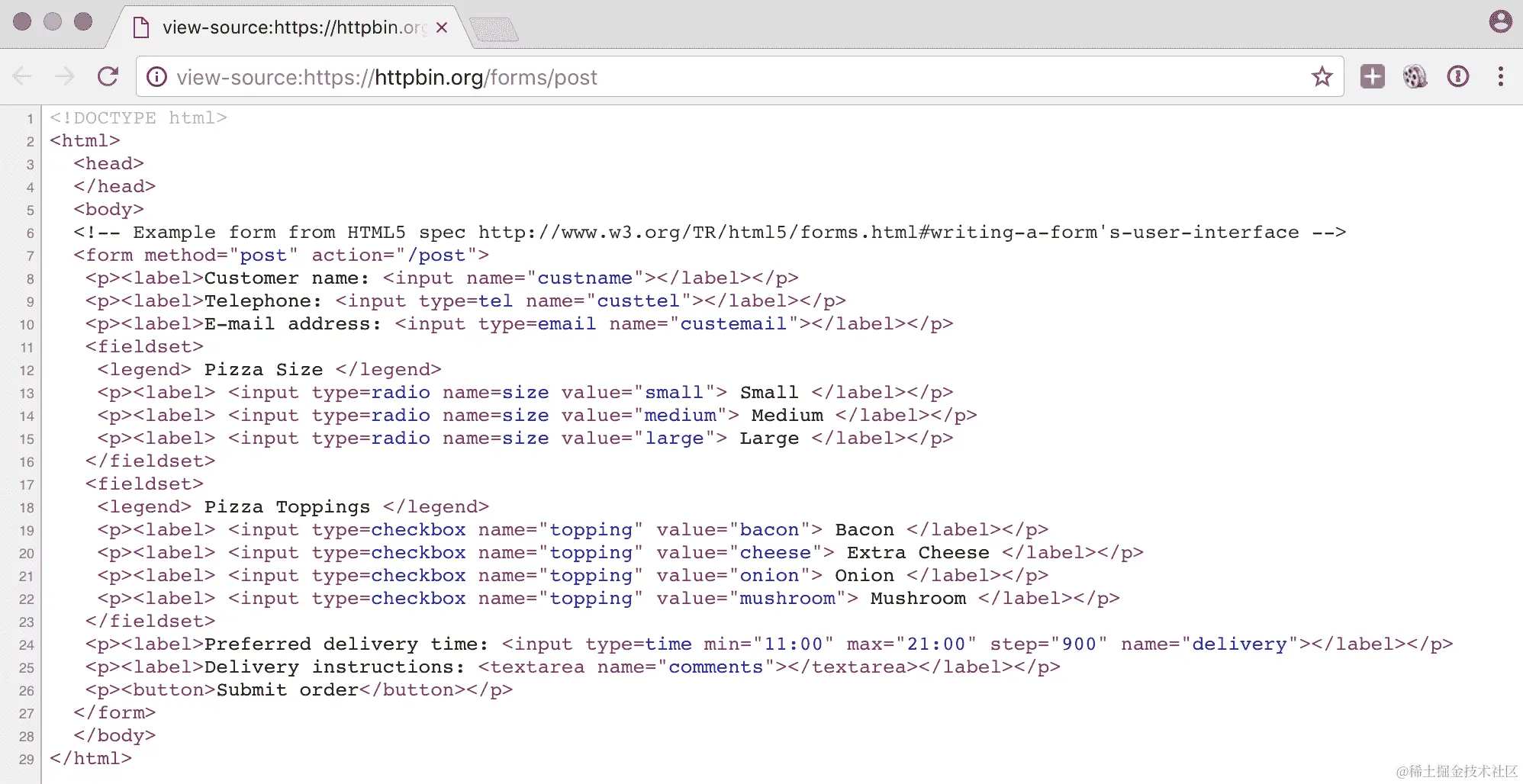The image size is (1523, 784).
Task: Close the view-source httpbin tab
Action: pyautogui.click(x=441, y=27)
